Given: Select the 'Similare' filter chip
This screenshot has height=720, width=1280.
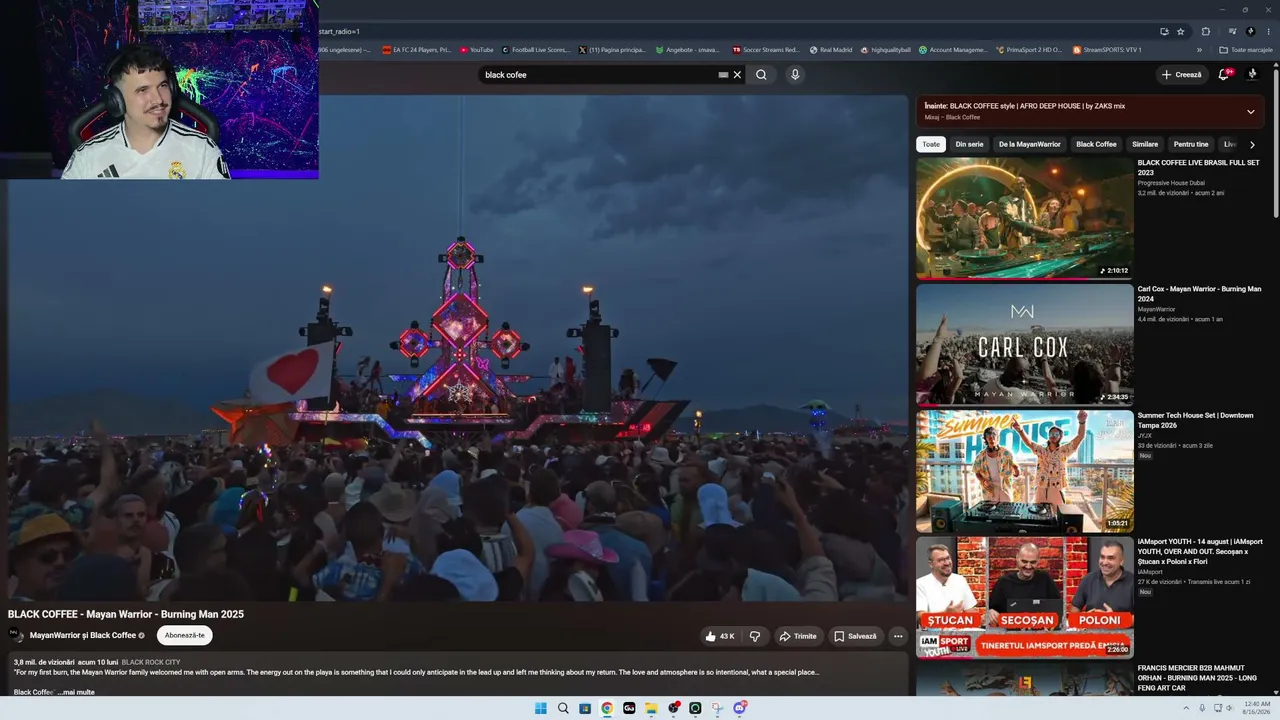Looking at the screenshot, I should pyautogui.click(x=1145, y=144).
